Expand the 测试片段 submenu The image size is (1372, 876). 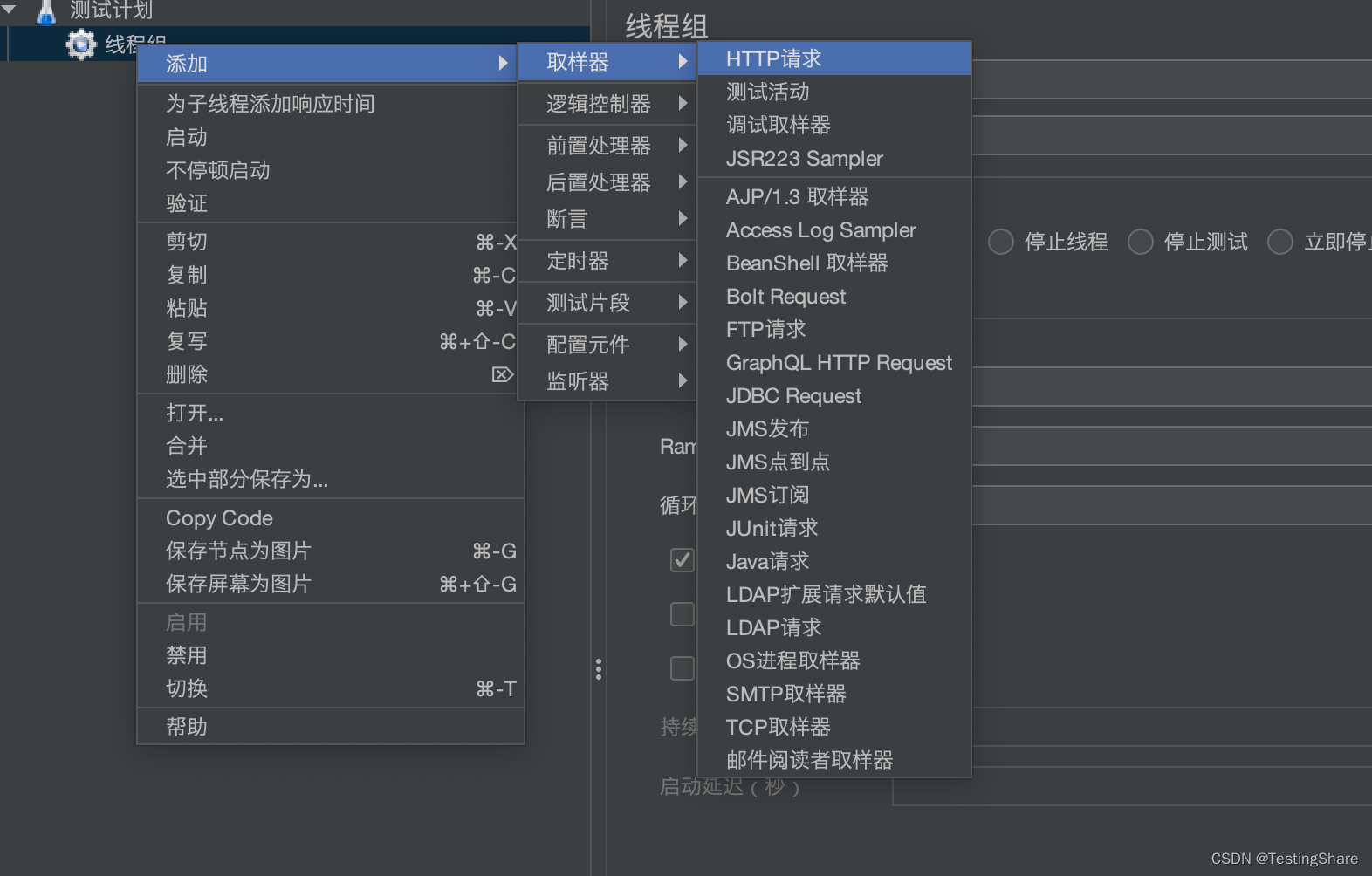(x=607, y=303)
